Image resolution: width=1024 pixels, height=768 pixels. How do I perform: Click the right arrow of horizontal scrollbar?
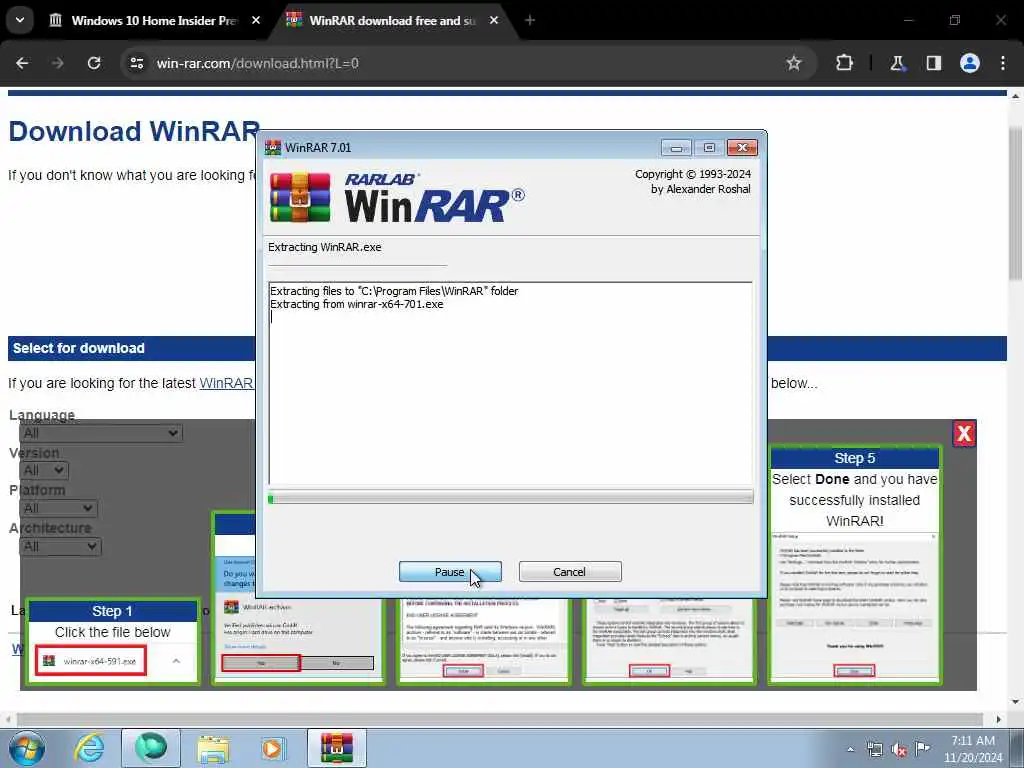pyautogui.click(x=999, y=719)
